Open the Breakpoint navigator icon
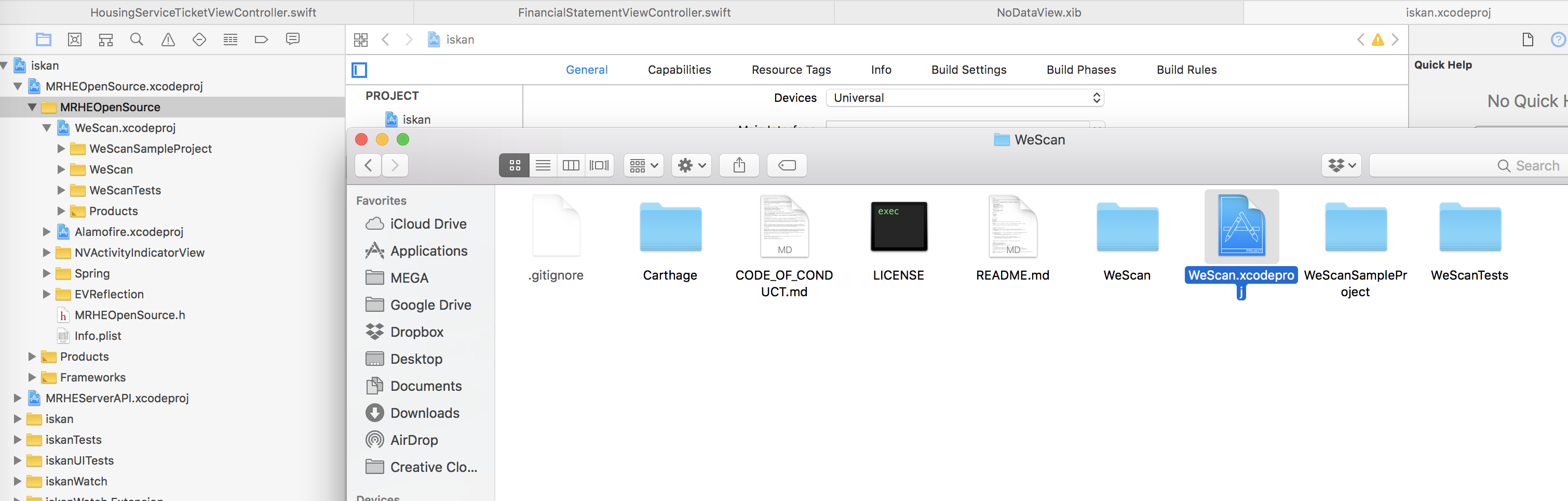1568x501 pixels. pyautogui.click(x=261, y=39)
